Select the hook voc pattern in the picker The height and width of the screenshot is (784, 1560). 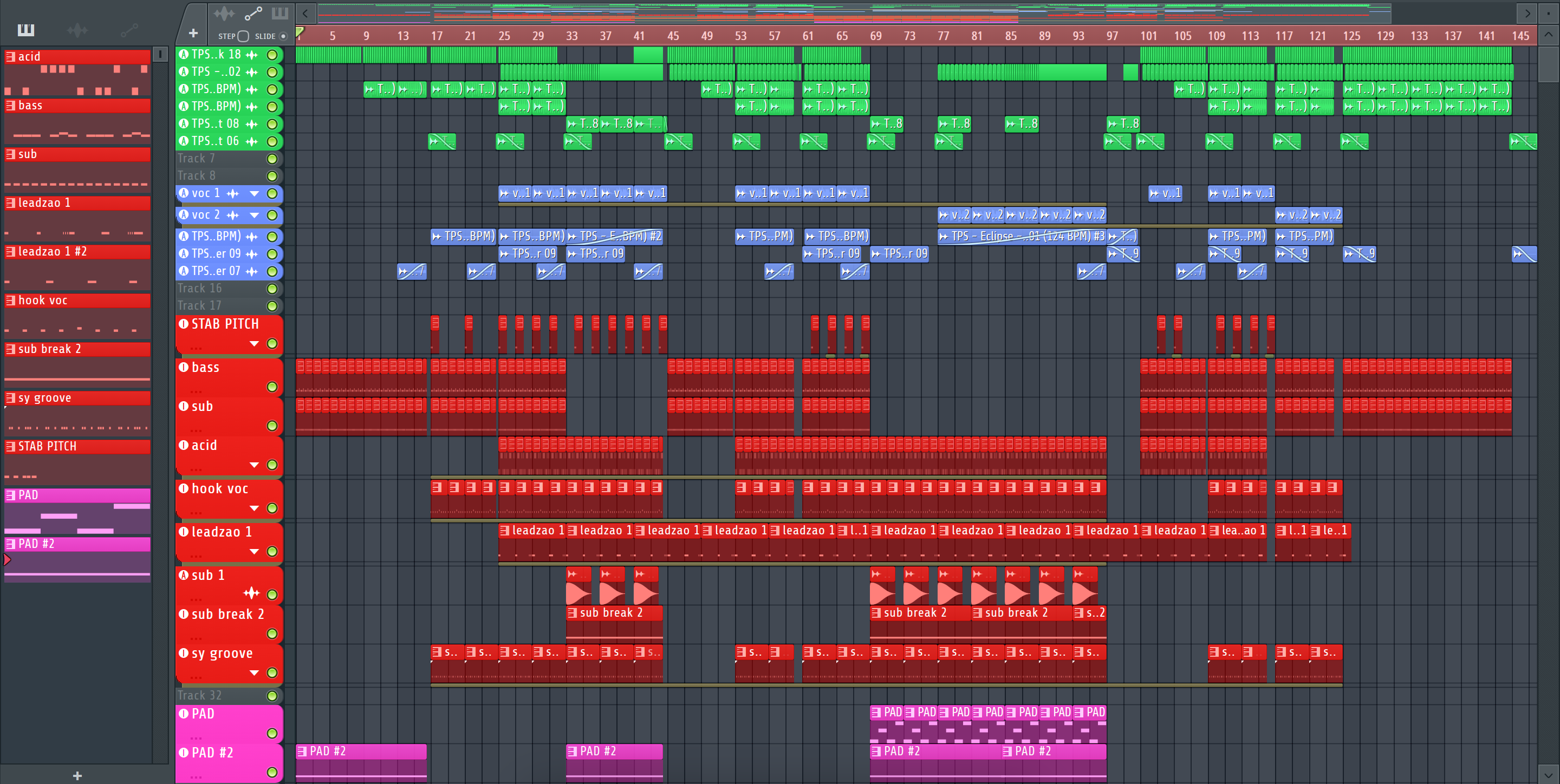[77, 316]
